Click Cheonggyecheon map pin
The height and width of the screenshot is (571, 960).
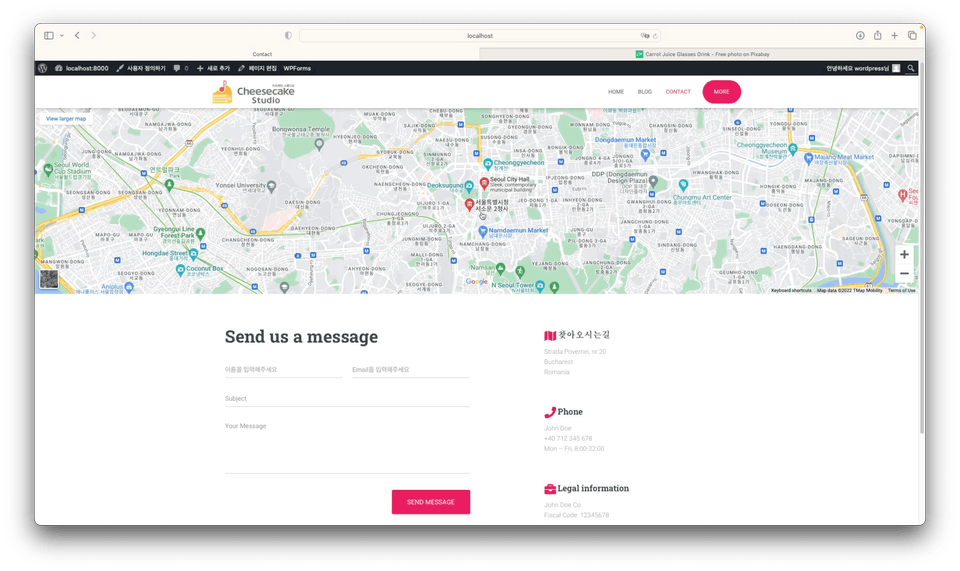tap(488, 163)
